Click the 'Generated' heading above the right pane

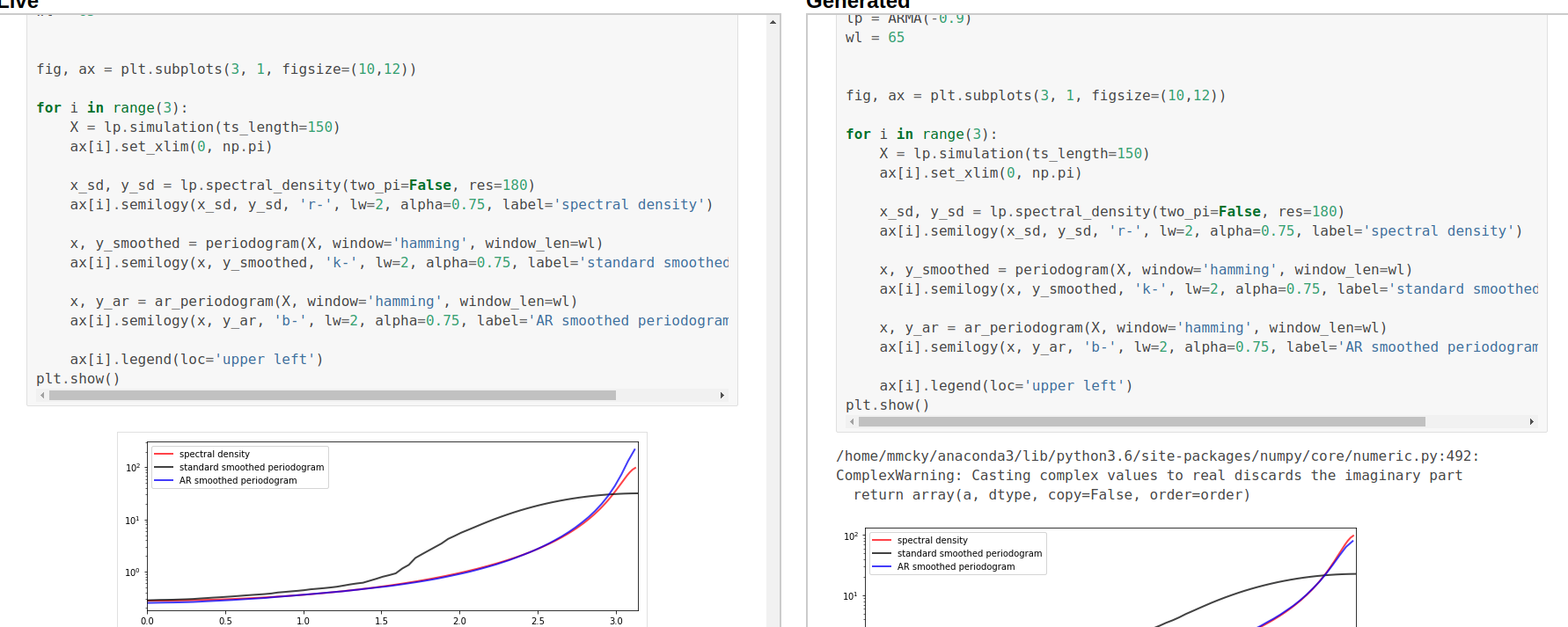[x=858, y=4]
